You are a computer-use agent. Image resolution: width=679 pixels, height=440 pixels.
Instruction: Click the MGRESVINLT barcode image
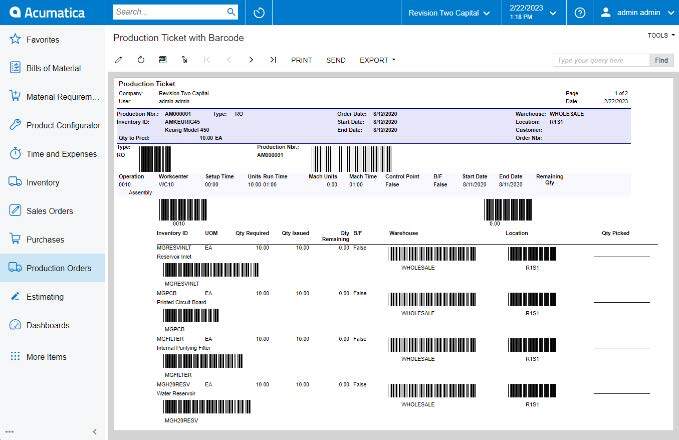tap(211, 270)
